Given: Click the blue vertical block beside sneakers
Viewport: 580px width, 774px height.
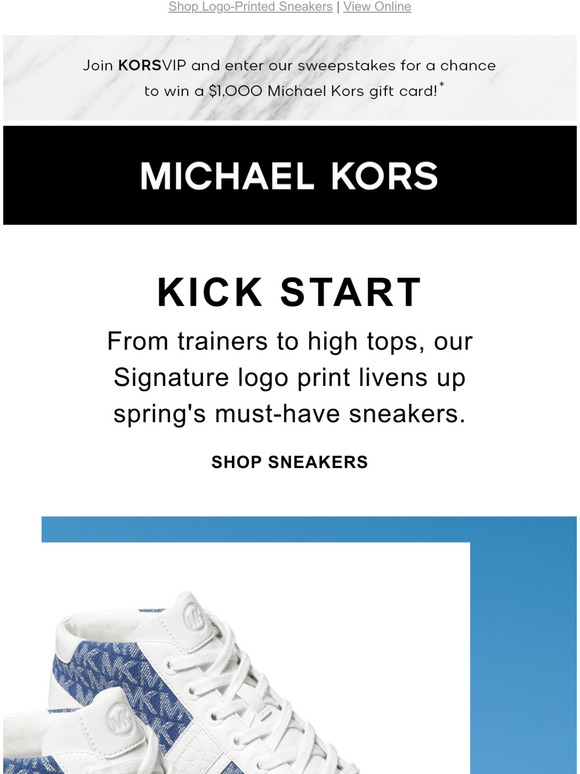Looking at the screenshot, I should [523, 658].
